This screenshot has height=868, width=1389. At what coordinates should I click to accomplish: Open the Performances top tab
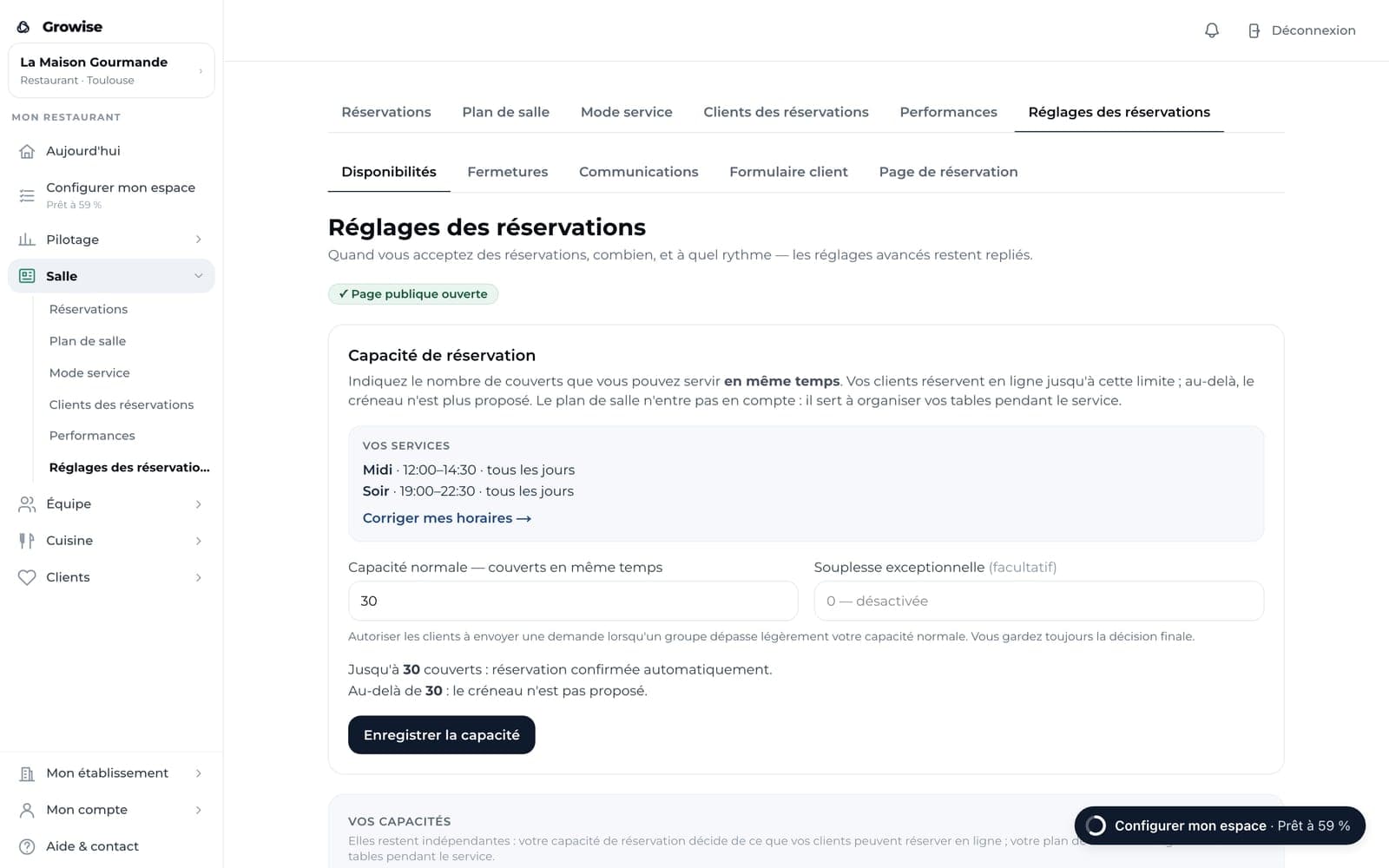point(948,112)
